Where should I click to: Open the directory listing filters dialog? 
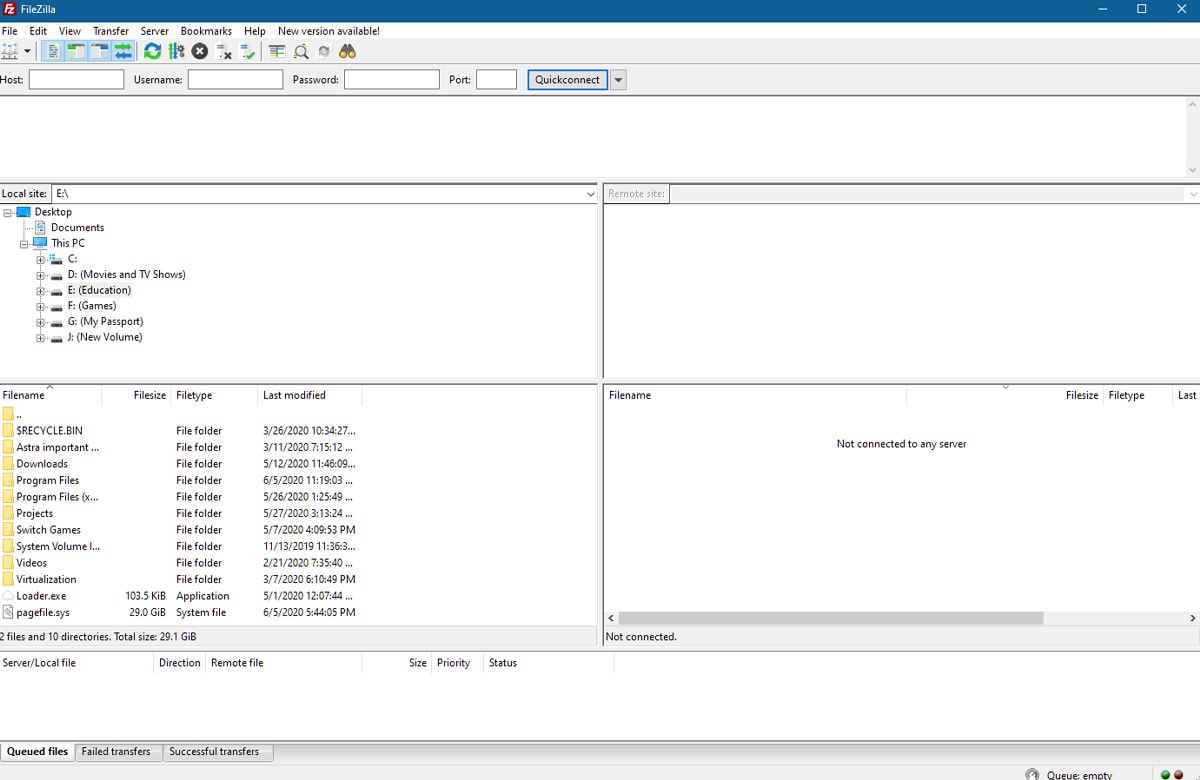tap(277, 51)
